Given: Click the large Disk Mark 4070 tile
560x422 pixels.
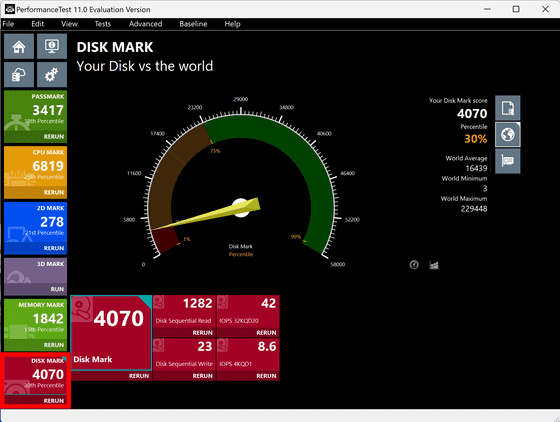Looking at the screenshot, I should click(x=111, y=333).
